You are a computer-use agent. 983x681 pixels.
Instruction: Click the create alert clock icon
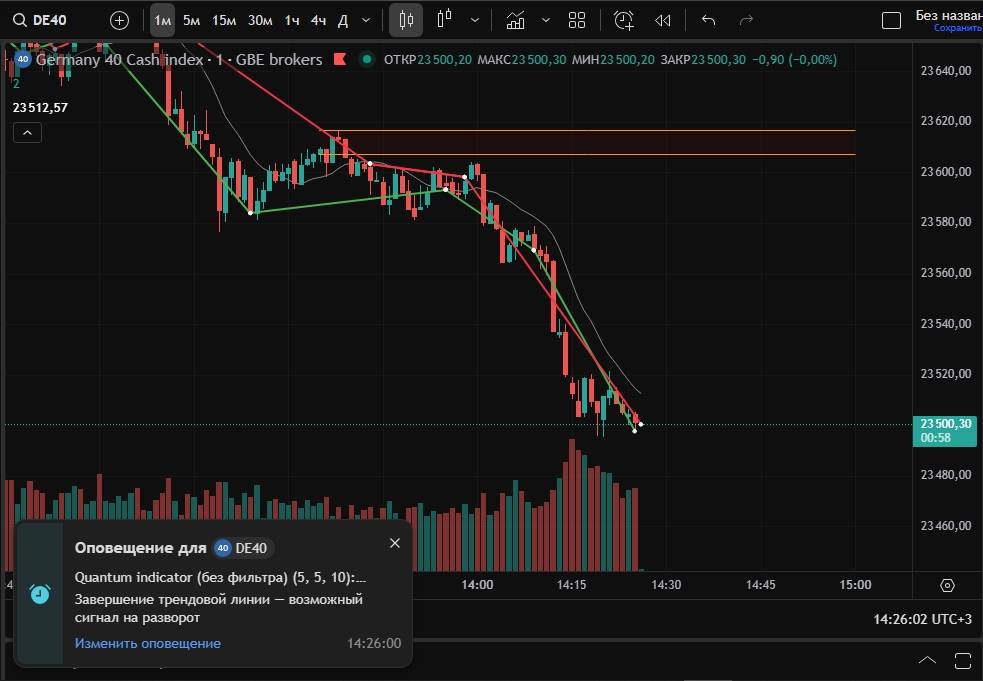pyautogui.click(x=624, y=20)
